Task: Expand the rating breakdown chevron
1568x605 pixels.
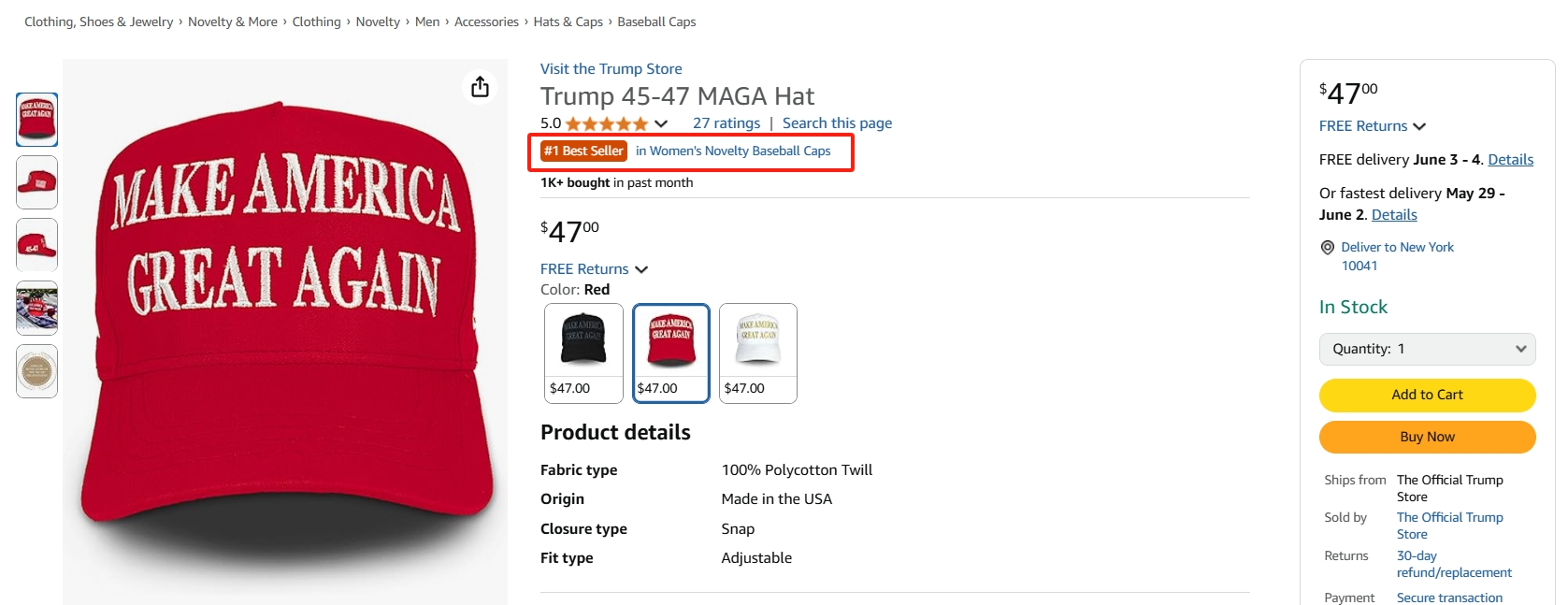Action: click(x=661, y=123)
